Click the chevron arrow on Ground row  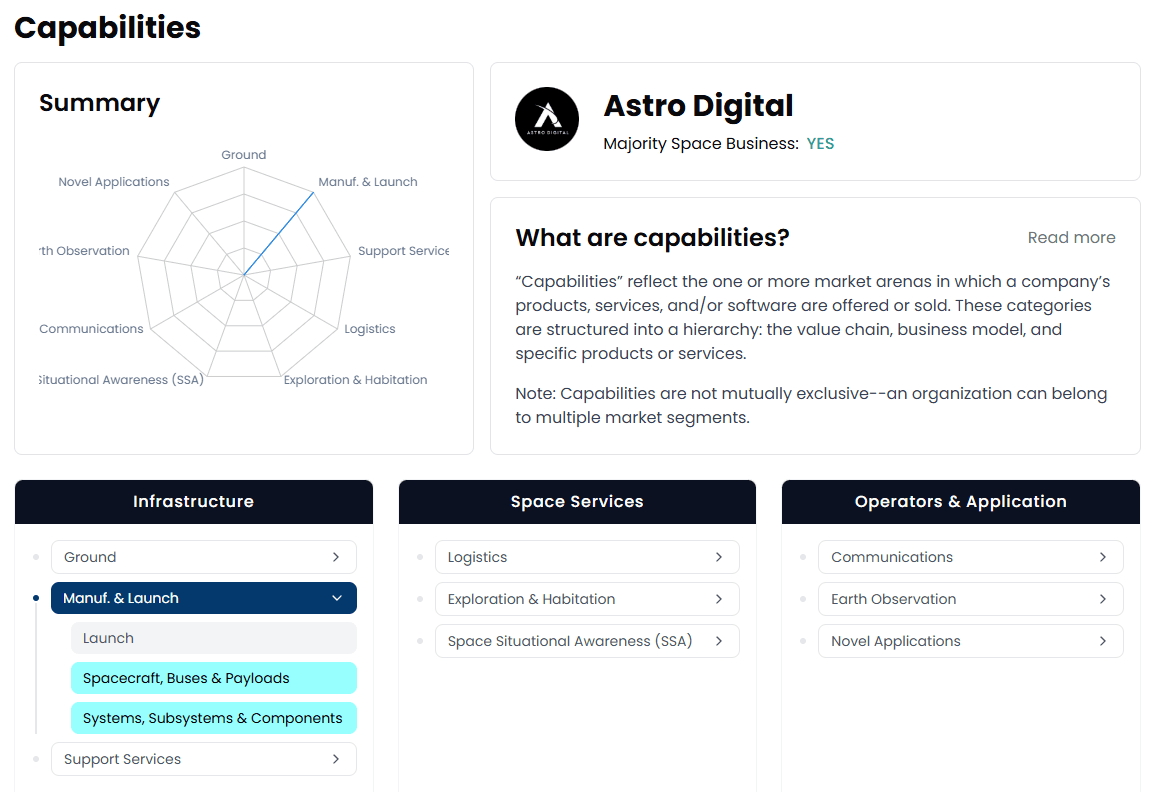coord(336,557)
